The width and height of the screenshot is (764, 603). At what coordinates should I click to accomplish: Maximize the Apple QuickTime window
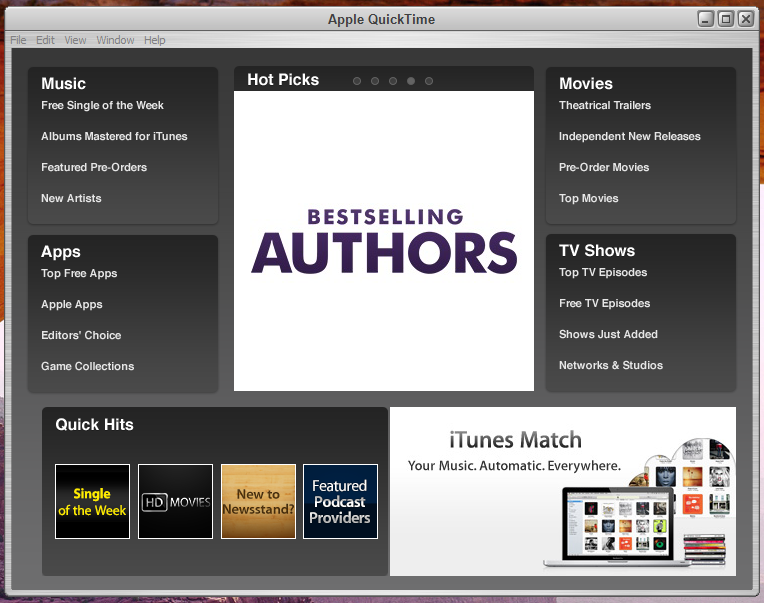[x=726, y=19]
